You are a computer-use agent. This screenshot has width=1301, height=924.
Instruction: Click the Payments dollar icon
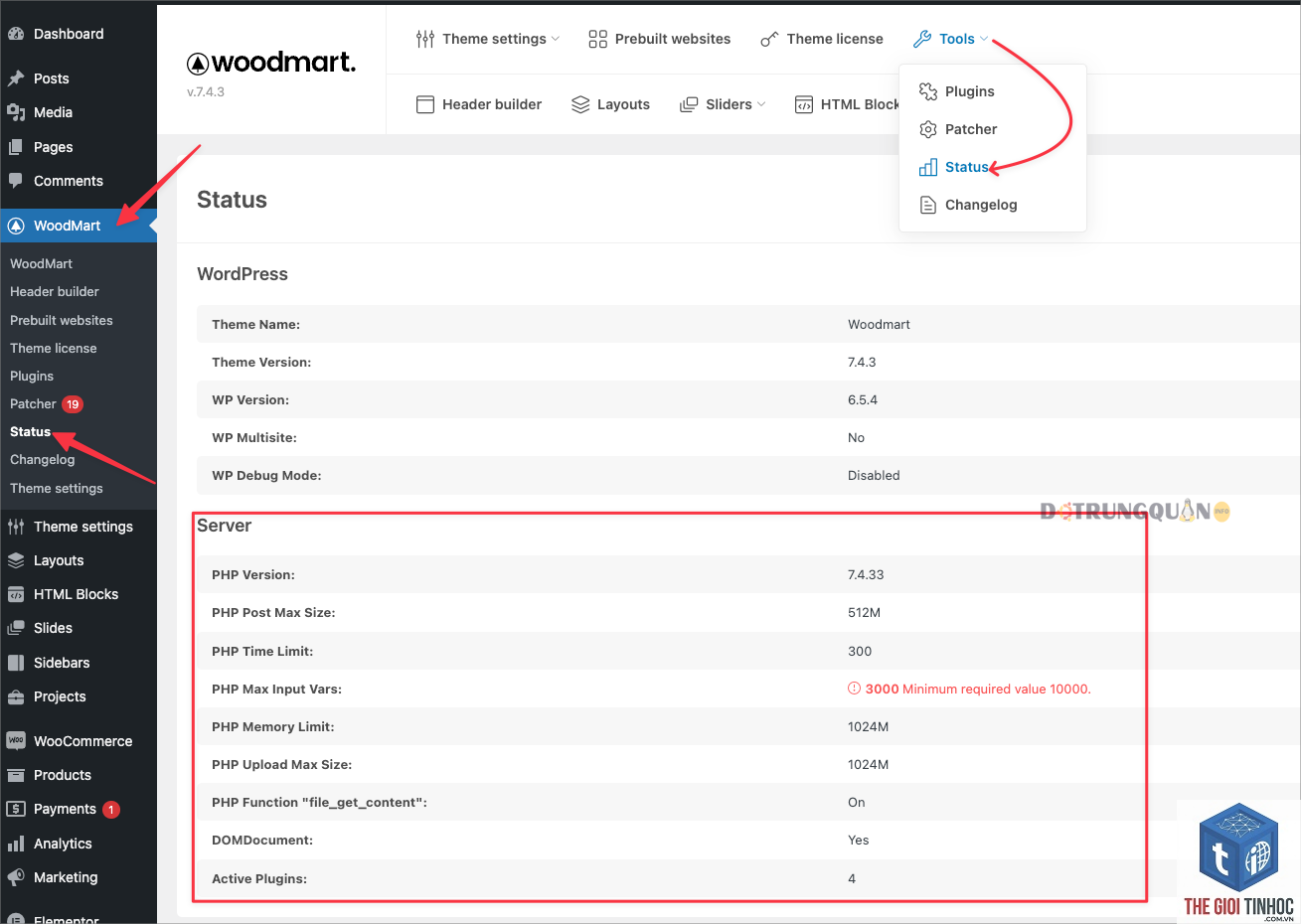(x=16, y=809)
